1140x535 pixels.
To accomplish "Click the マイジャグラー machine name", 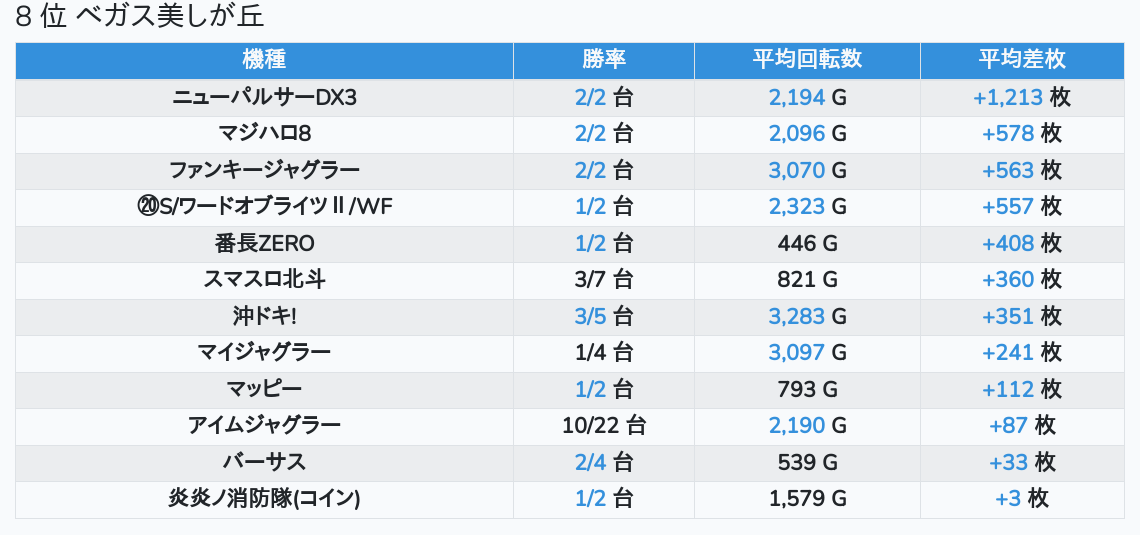I will 264,353.
